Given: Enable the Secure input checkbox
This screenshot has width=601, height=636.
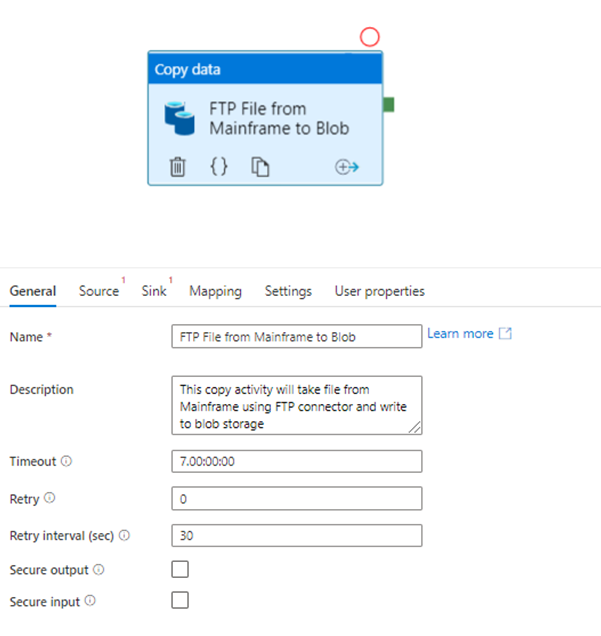Looking at the screenshot, I should [x=180, y=600].
